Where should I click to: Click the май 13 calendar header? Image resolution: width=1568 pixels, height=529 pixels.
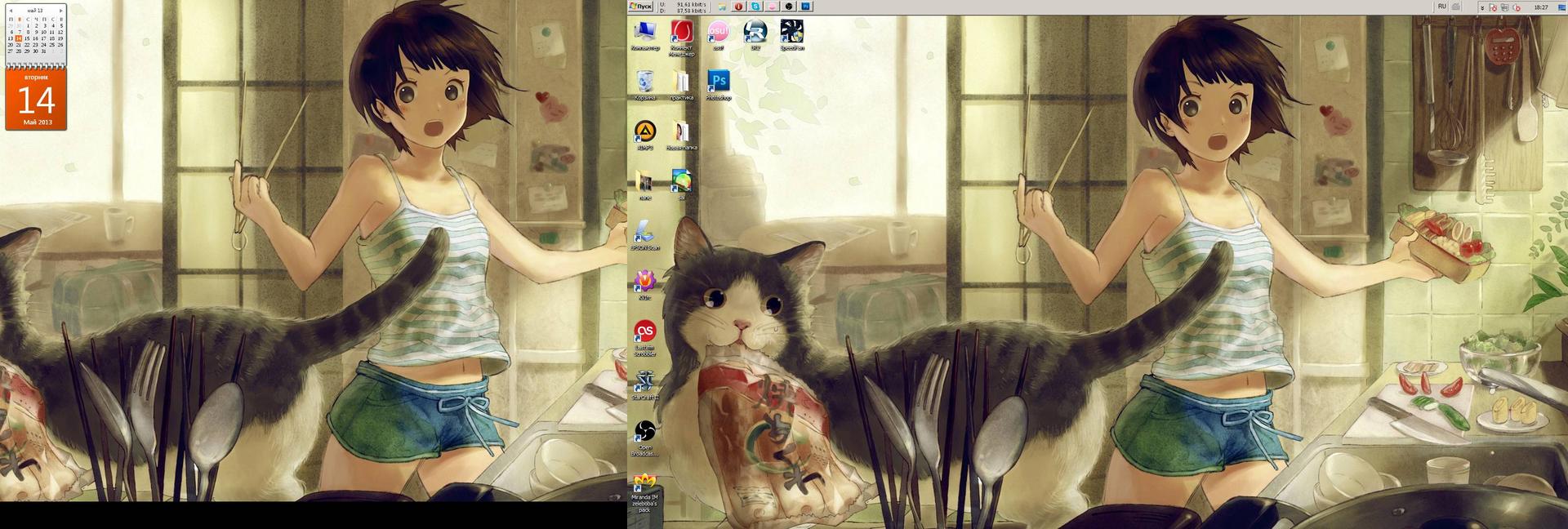[x=35, y=11]
